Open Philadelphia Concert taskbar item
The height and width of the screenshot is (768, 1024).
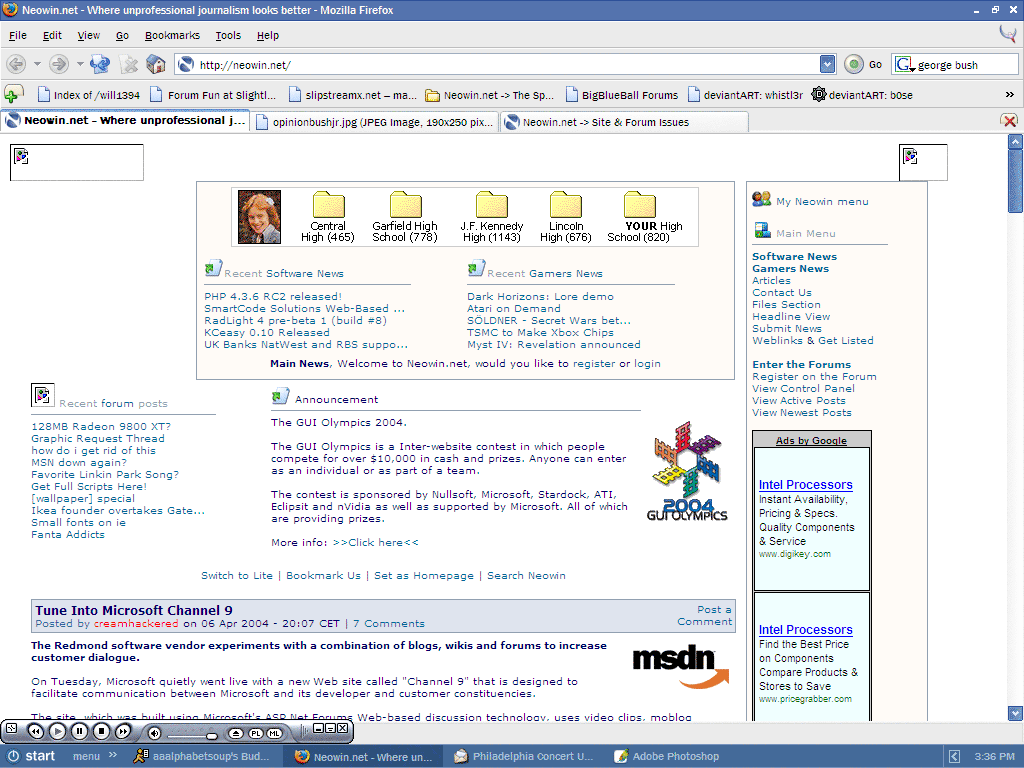click(x=524, y=756)
